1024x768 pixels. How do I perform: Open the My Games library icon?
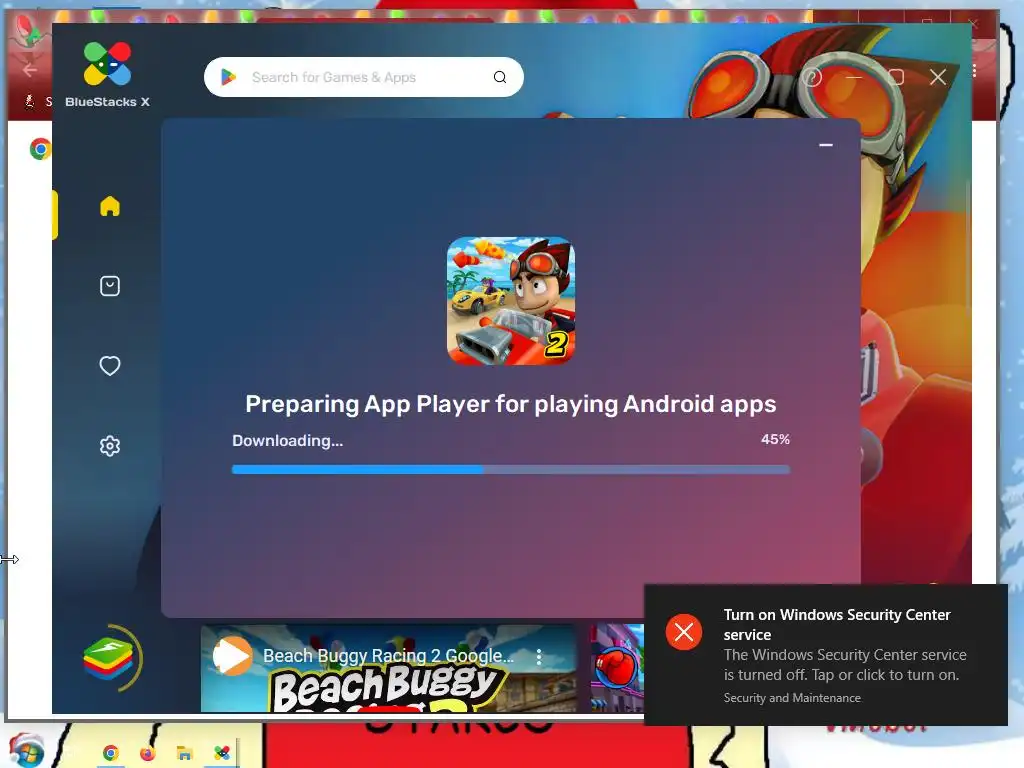pyautogui.click(x=110, y=286)
